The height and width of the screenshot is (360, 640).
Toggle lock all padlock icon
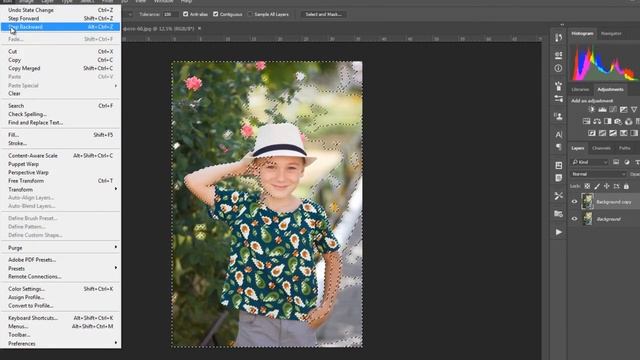click(x=626, y=186)
